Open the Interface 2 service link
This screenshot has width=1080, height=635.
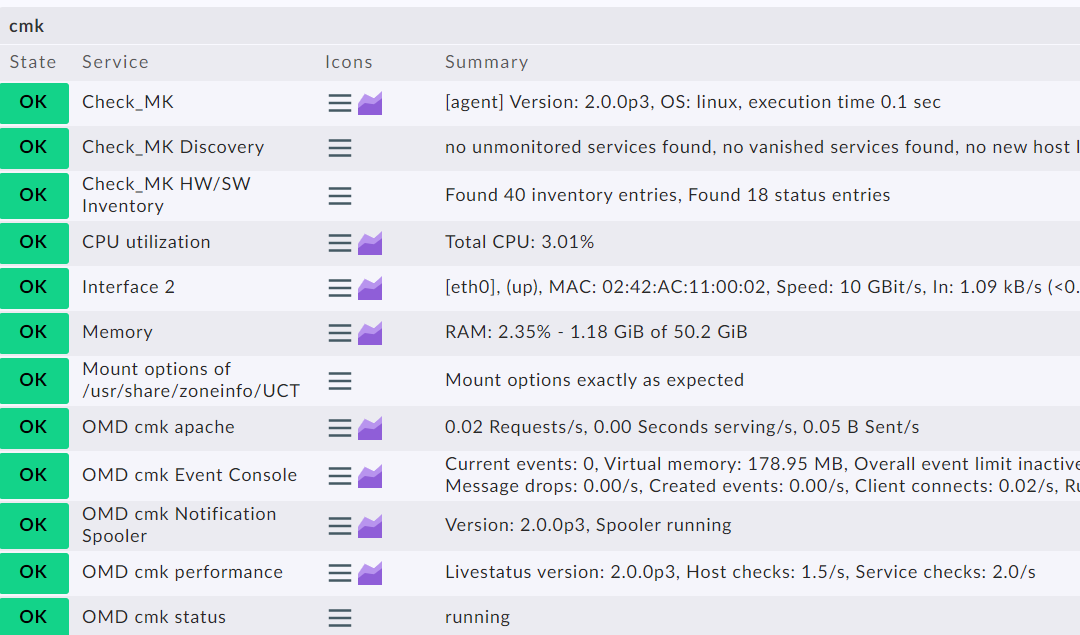click(128, 287)
